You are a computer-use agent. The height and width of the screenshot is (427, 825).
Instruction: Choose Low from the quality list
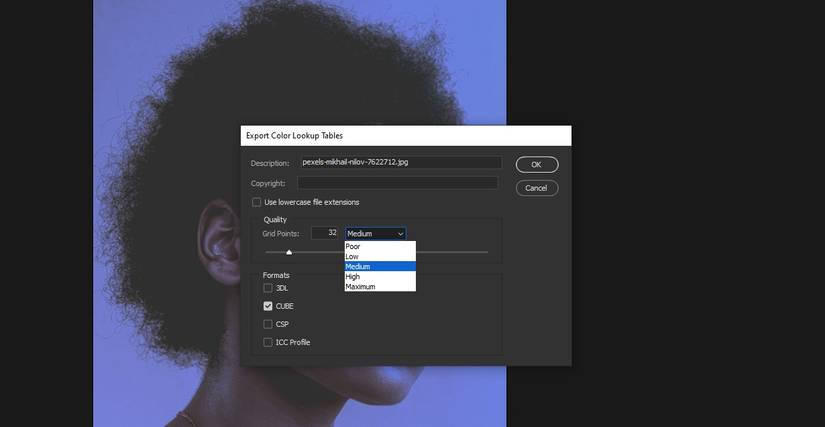pos(380,257)
